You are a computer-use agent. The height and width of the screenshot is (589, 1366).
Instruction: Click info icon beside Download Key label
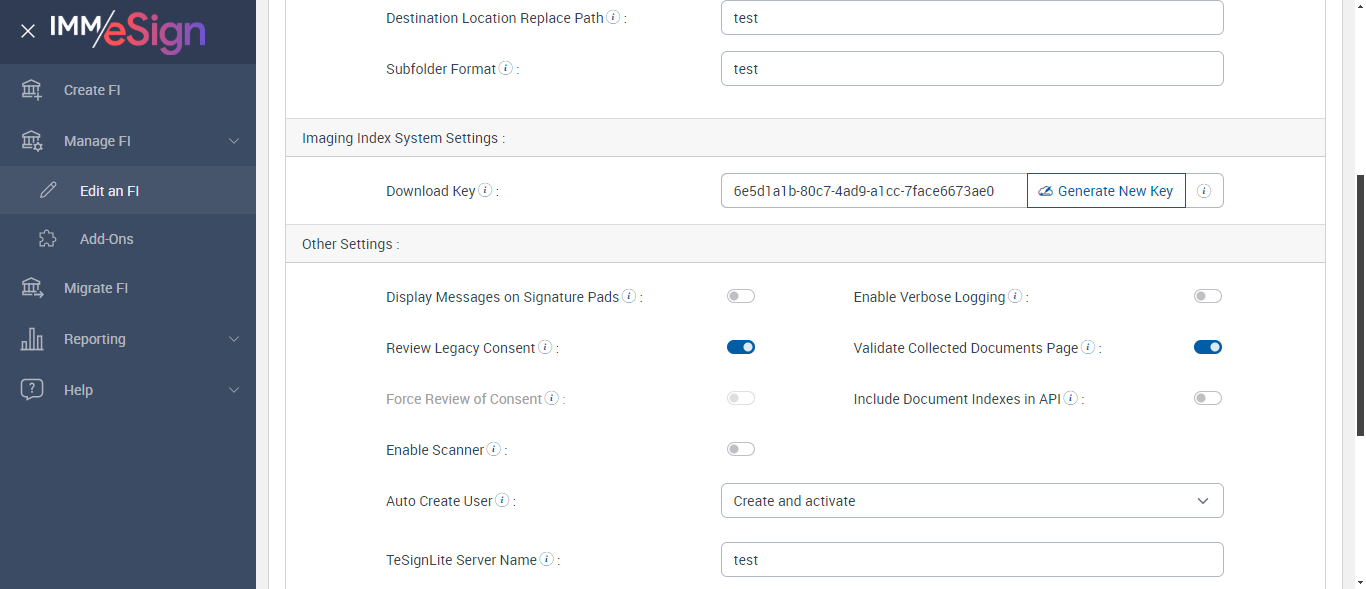click(x=485, y=191)
